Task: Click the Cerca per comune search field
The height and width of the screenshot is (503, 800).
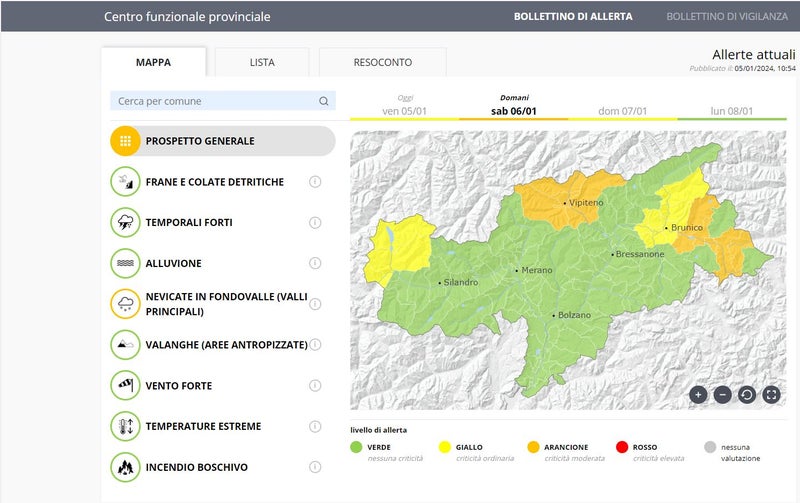Action: pos(215,101)
